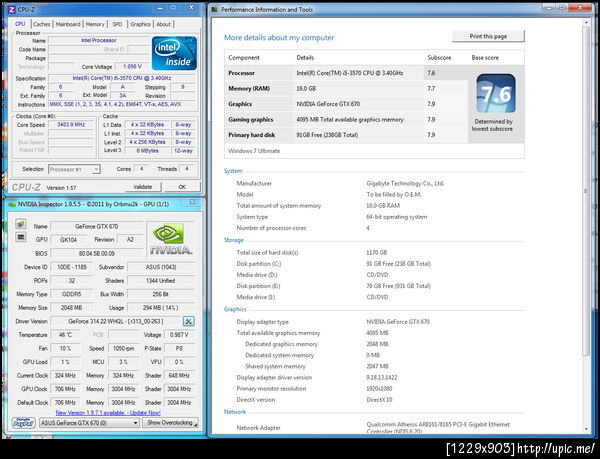Click the Network section heading
This screenshot has width=600, height=459.
(x=235, y=412)
